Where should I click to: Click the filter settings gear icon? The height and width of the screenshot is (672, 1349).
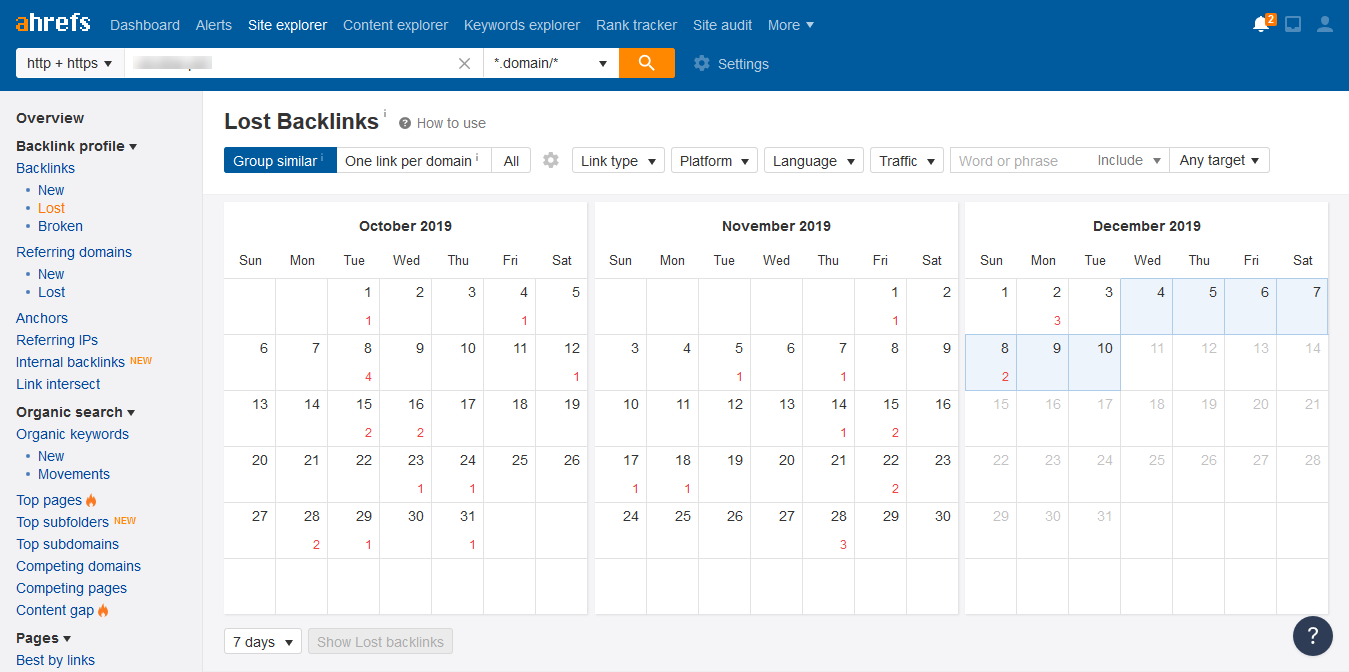551,160
